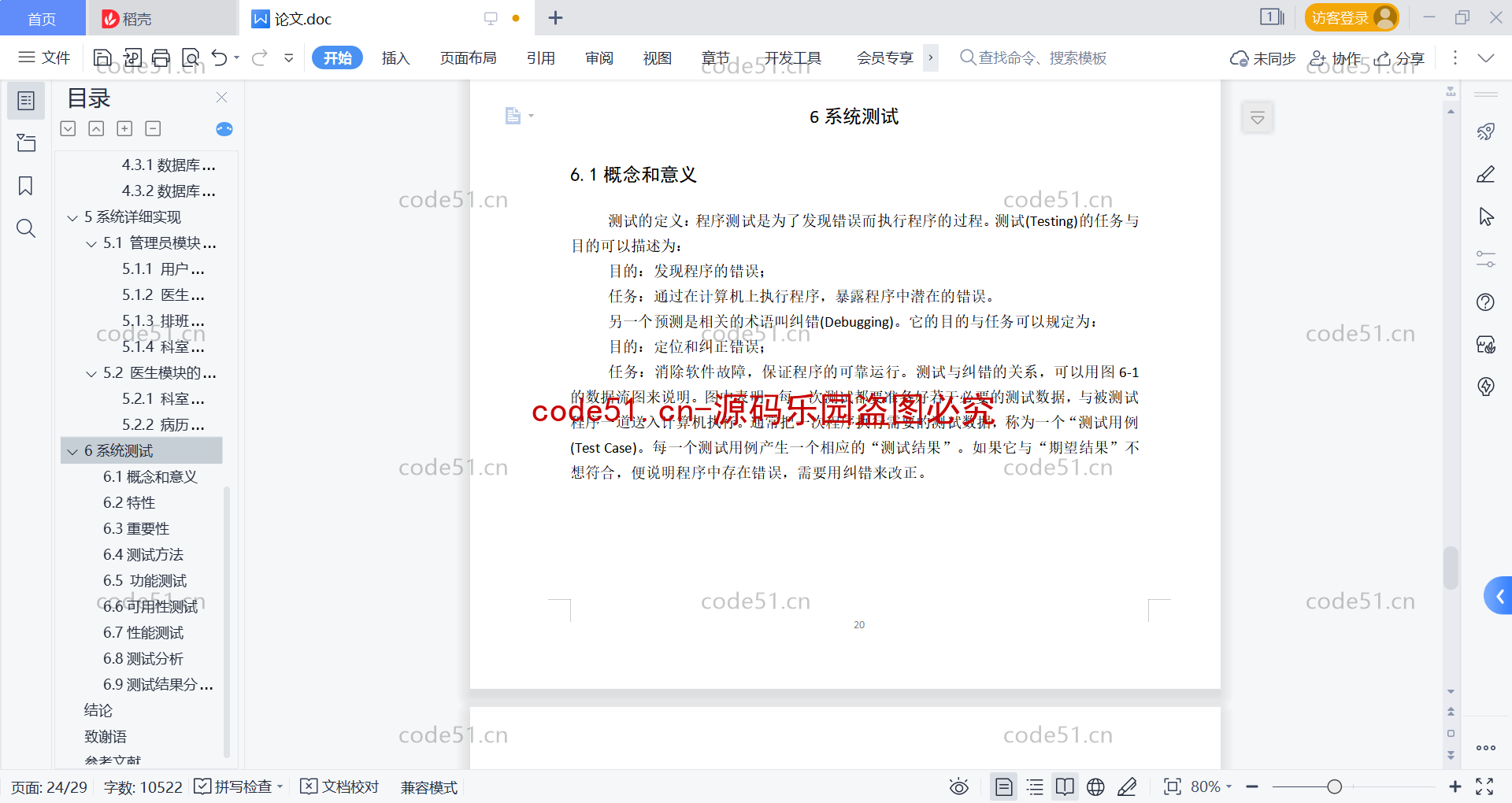
Task: Toggle eye protection mode icon
Action: tap(958, 786)
